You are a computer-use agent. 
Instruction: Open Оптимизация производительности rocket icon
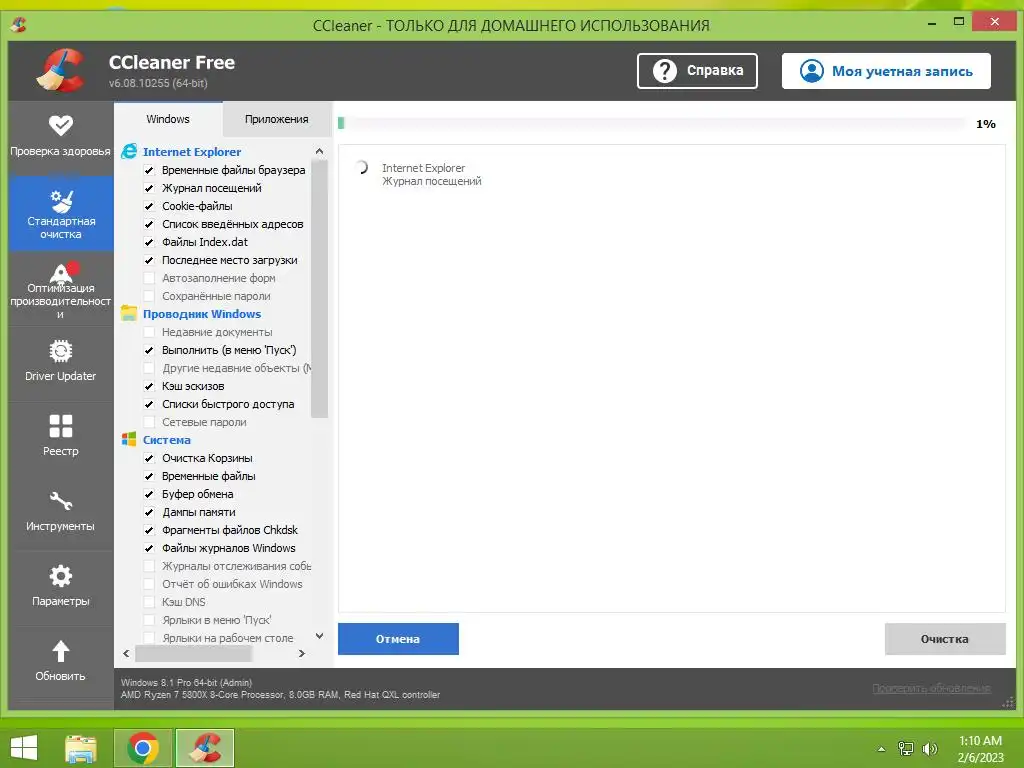[63, 272]
